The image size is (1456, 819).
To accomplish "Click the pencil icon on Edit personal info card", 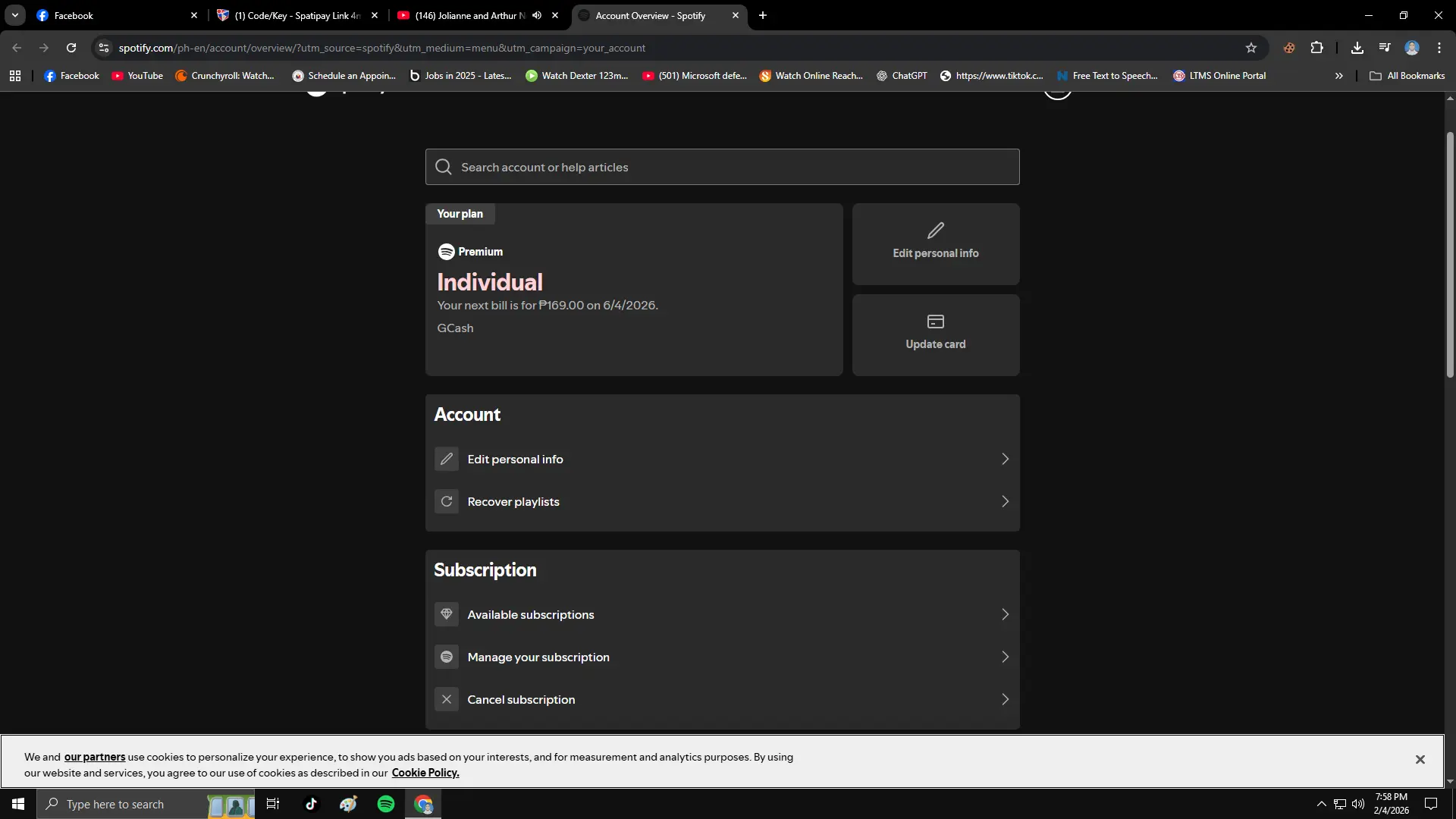I will coord(936,231).
